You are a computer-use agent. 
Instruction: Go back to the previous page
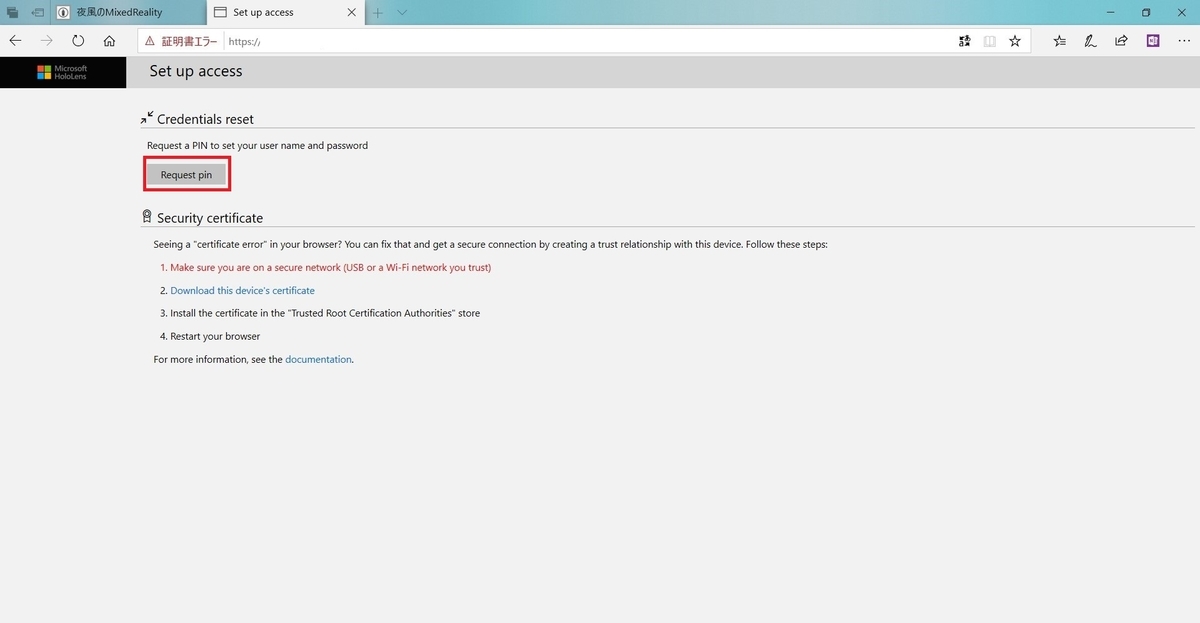click(x=15, y=41)
